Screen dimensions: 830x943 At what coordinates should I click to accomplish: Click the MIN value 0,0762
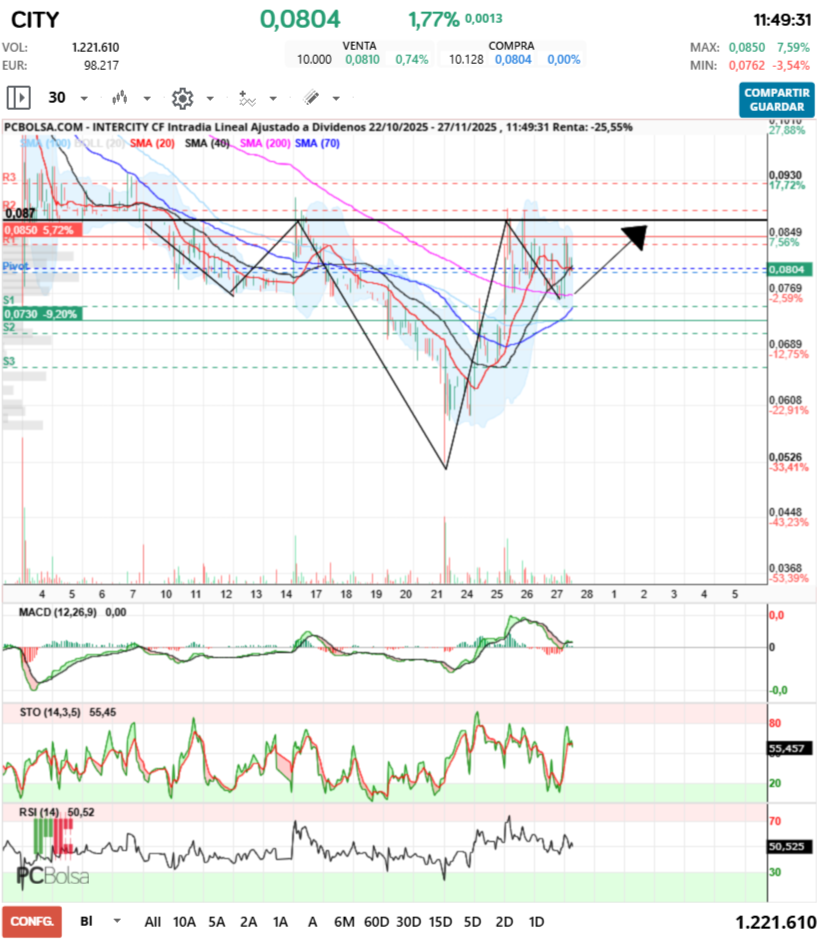tap(747, 66)
